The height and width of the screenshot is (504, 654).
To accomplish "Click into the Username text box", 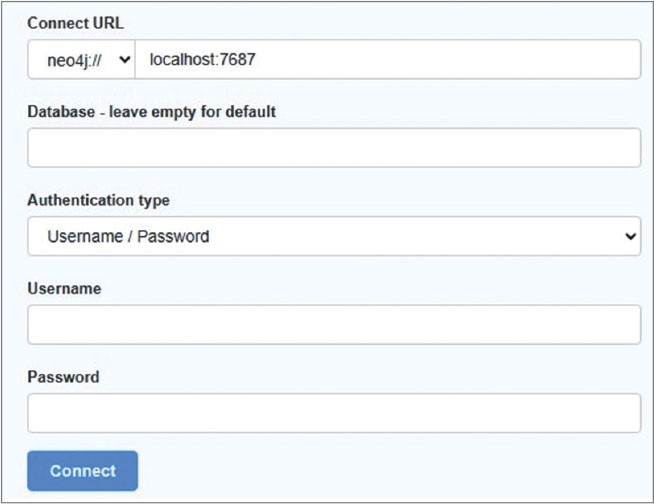I will click(333, 325).
